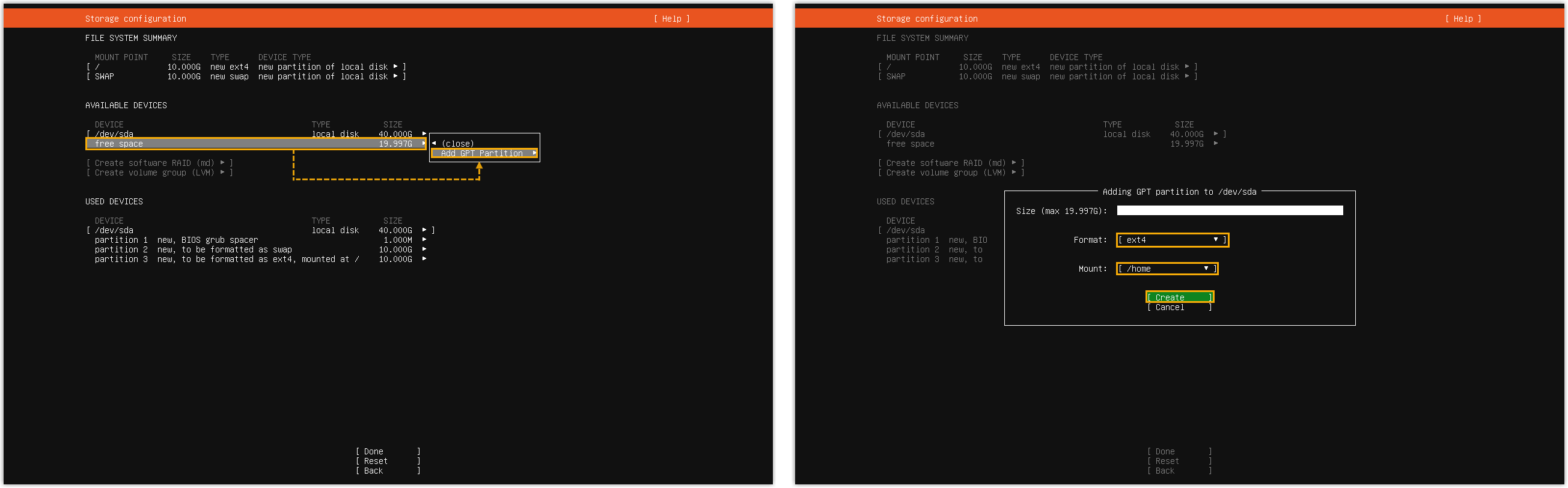Click the Size (max 19.997G) input field
Screen dimensions: 1568x488
1229,210
